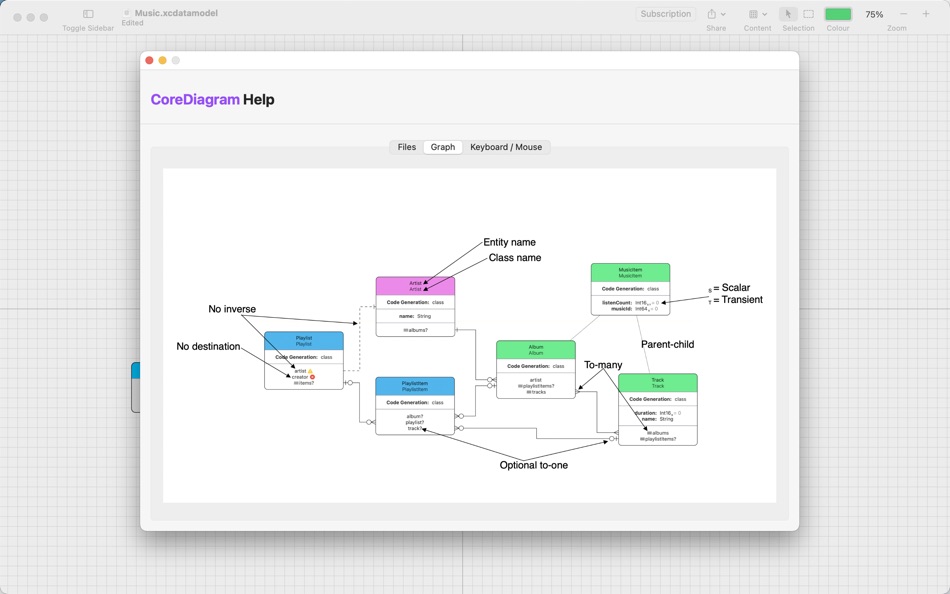Click the Track entity header in diagram
The height and width of the screenshot is (594, 950).
[657, 383]
